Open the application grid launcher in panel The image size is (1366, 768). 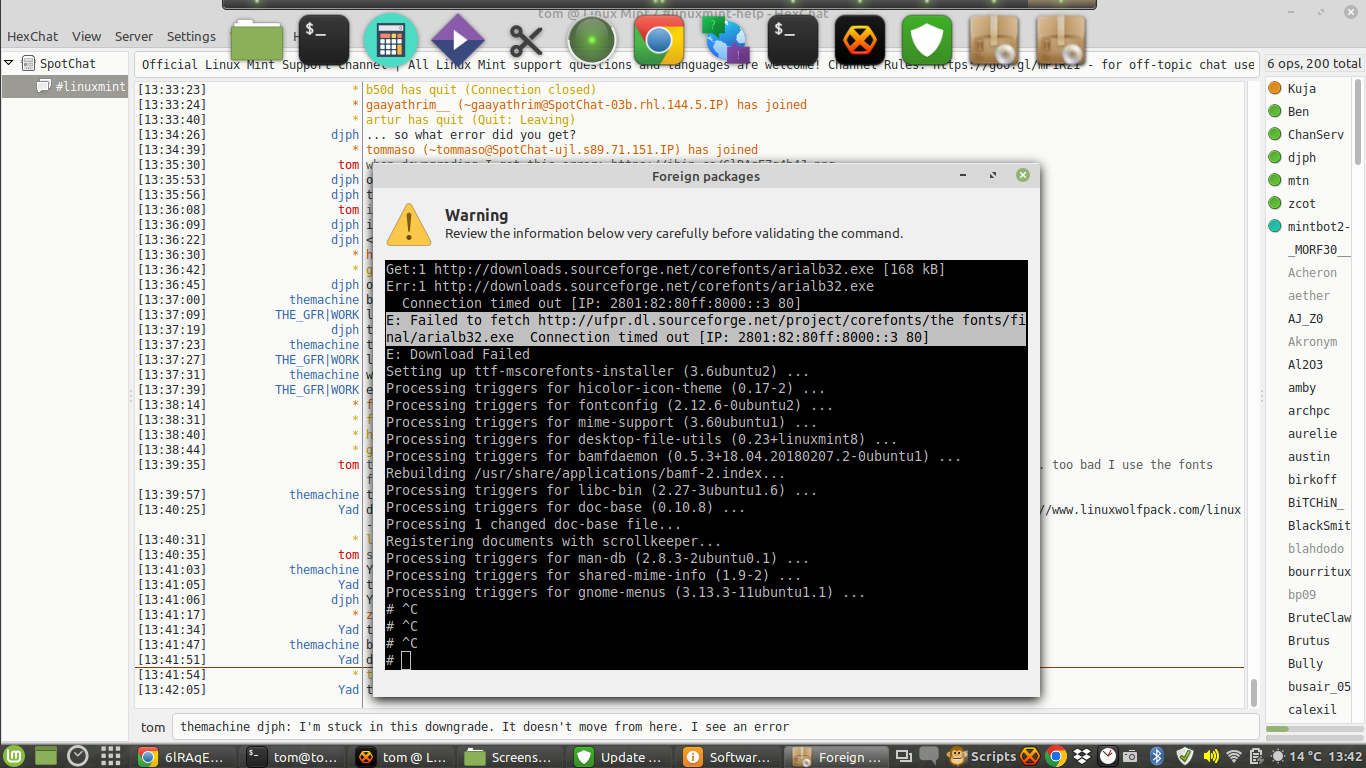(x=111, y=756)
